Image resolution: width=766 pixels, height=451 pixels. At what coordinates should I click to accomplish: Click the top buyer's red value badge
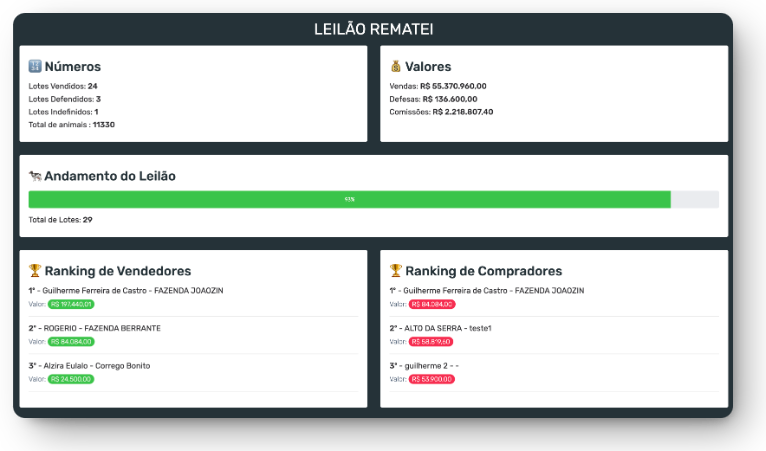coord(431,304)
